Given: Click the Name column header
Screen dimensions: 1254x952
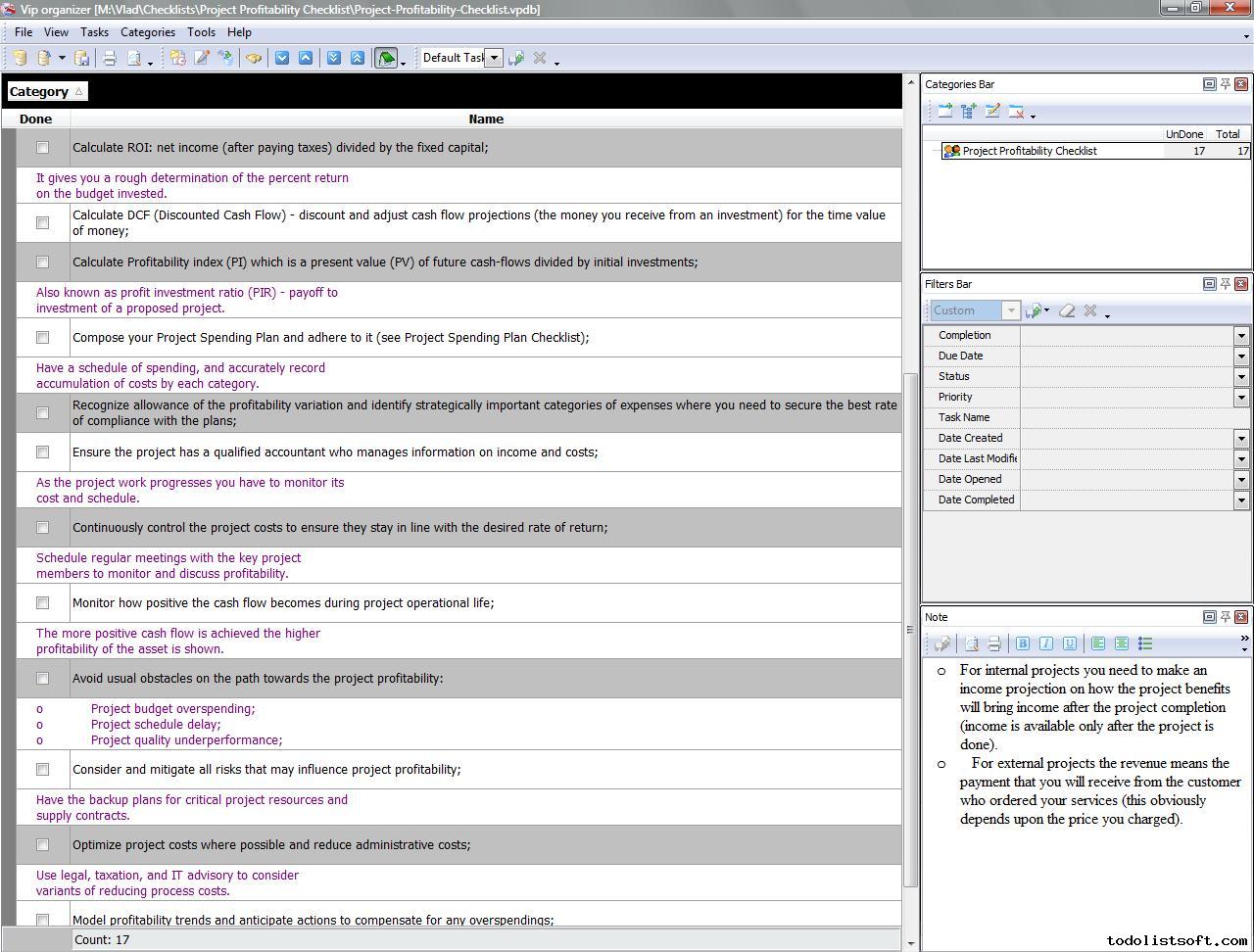Looking at the screenshot, I should tap(486, 119).
